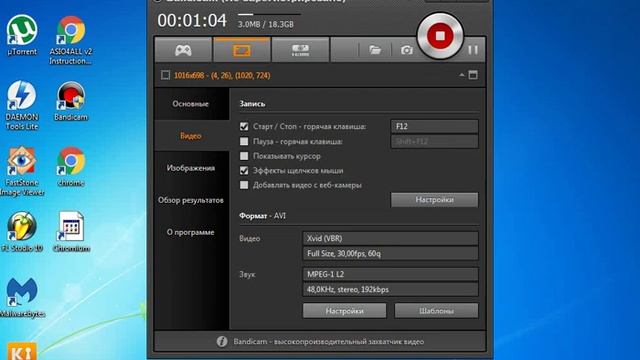
Task: Open the Основные tab
Action: point(191,104)
